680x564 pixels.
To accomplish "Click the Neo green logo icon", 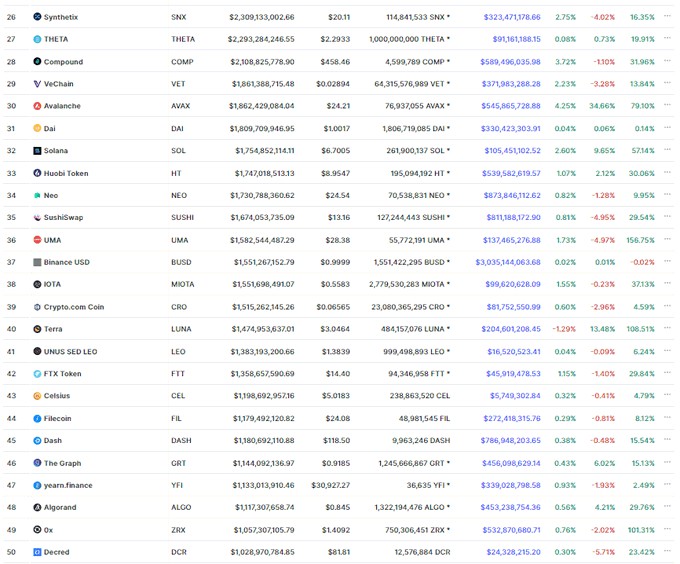I will pyautogui.click(x=37, y=196).
